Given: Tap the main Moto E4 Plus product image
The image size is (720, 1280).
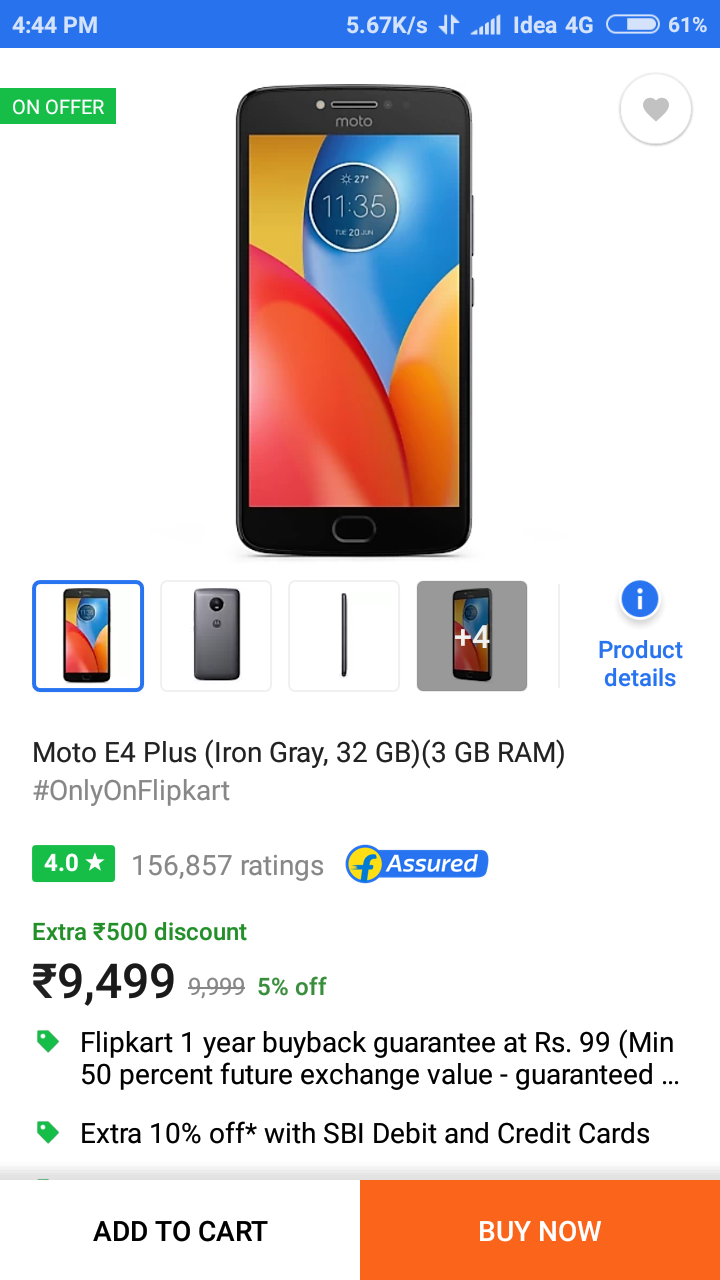Looking at the screenshot, I should pyautogui.click(x=355, y=320).
